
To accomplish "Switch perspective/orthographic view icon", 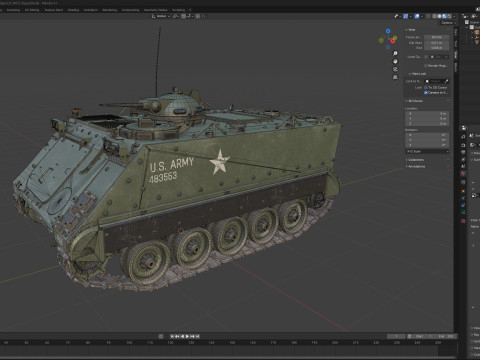I will point(395,77).
